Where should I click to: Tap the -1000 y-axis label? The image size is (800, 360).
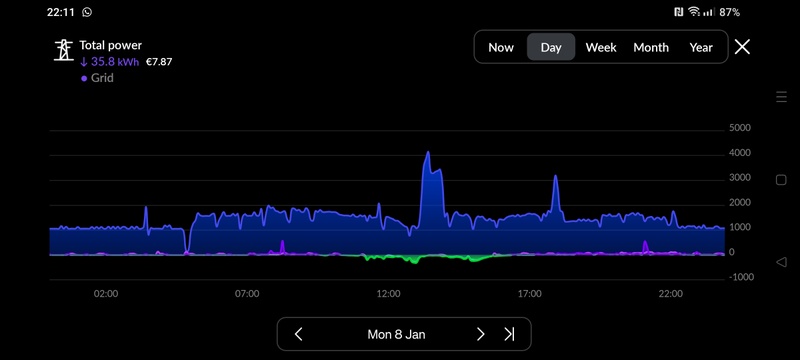(740, 277)
